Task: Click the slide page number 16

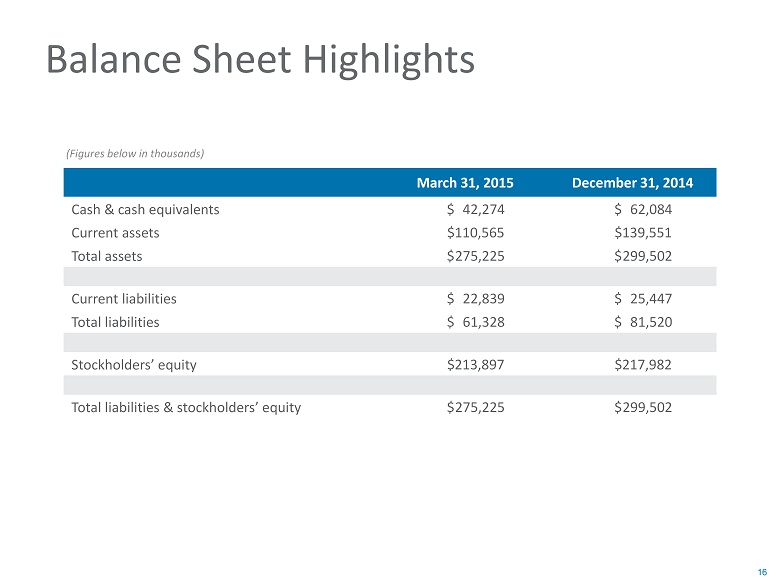Action: [x=763, y=572]
